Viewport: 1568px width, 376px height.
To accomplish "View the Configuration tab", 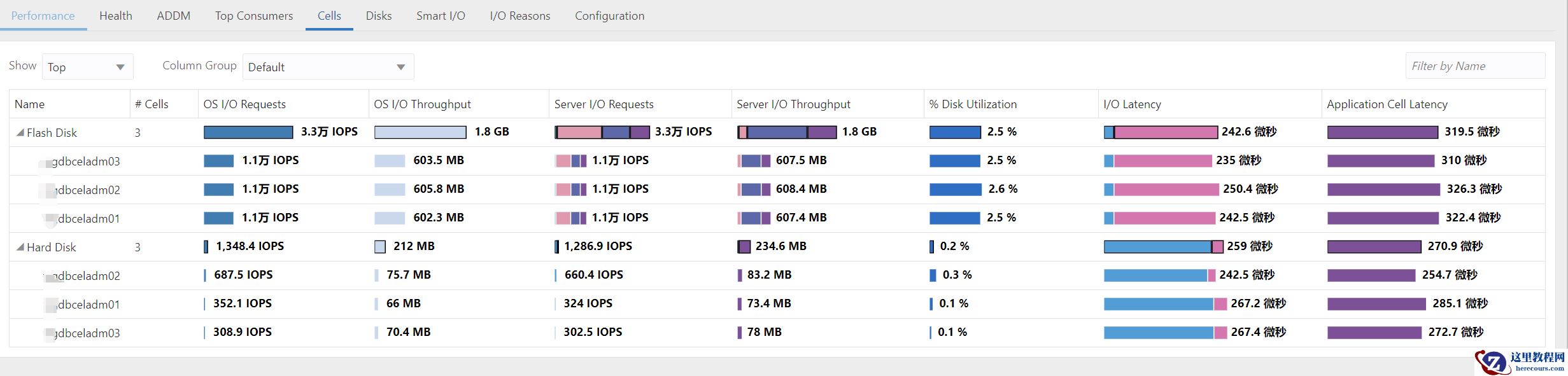I will pos(609,16).
